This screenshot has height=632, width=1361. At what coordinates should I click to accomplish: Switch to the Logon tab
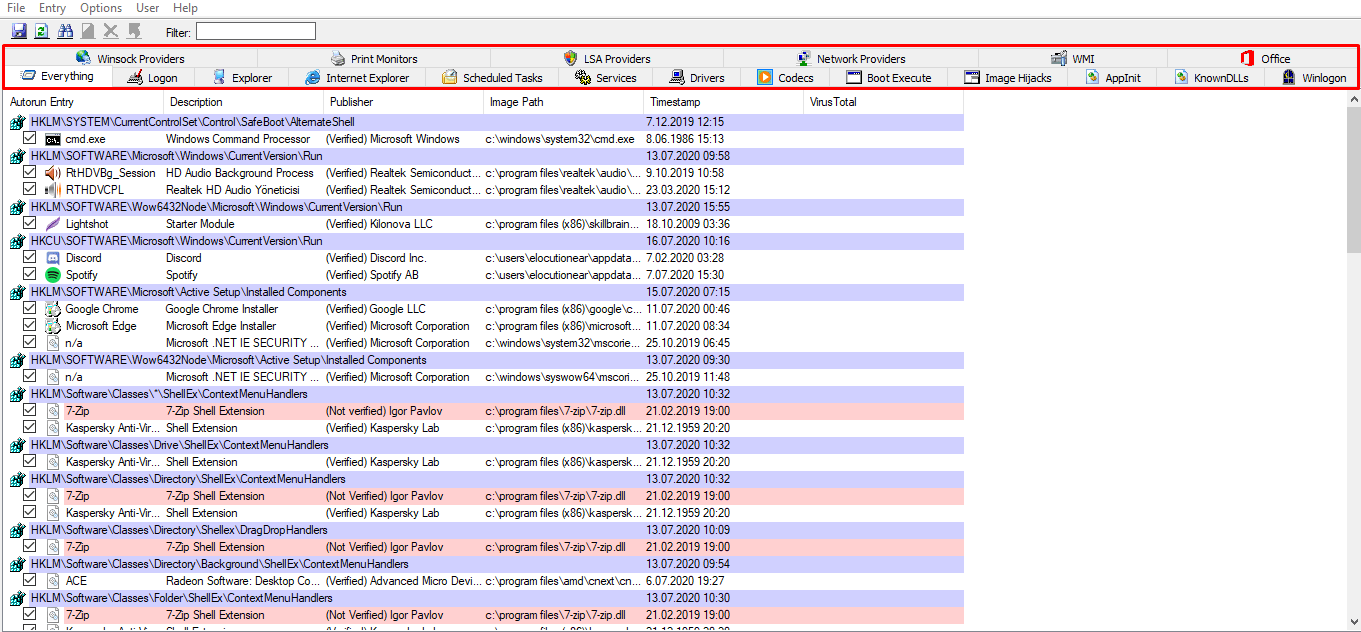(x=153, y=78)
